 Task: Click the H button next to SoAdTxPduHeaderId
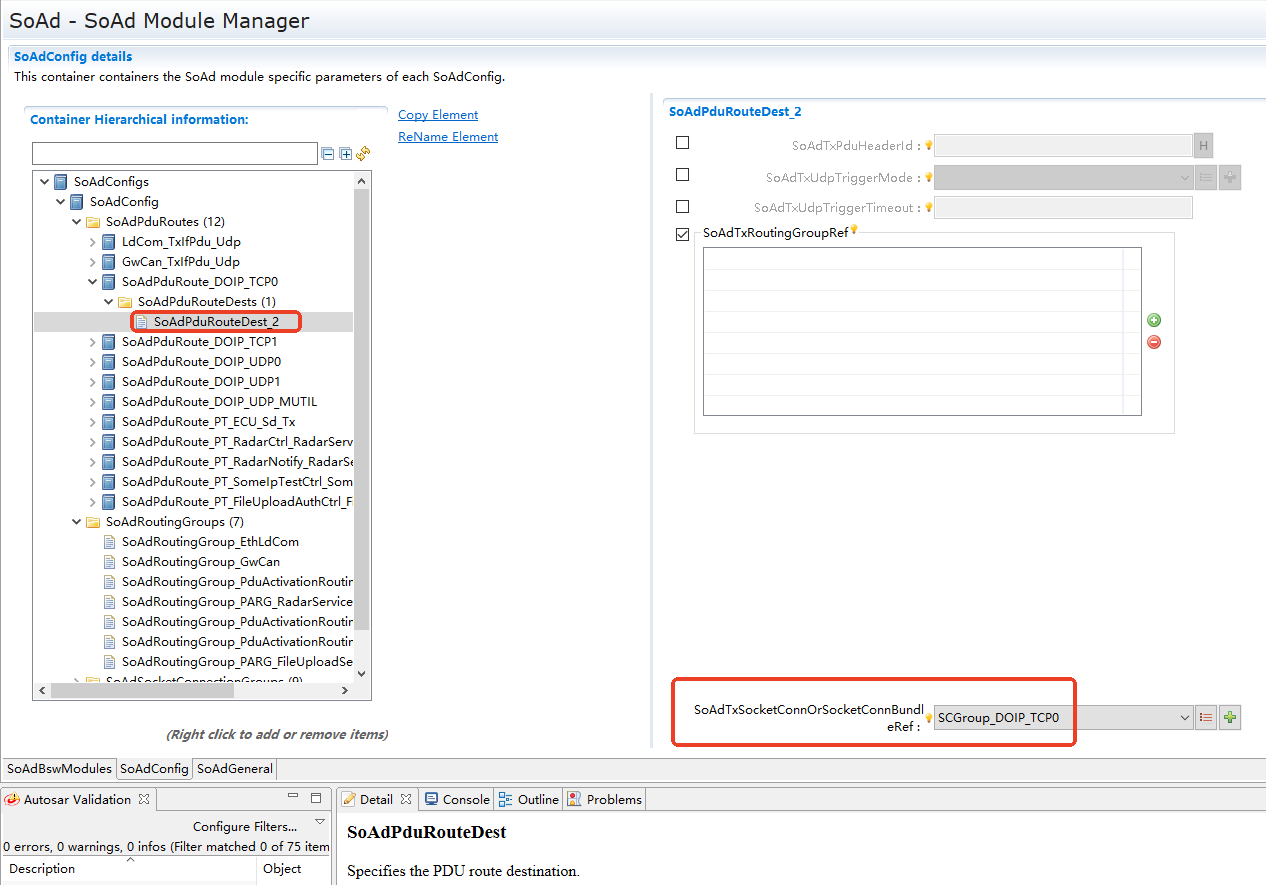pyautogui.click(x=1203, y=146)
